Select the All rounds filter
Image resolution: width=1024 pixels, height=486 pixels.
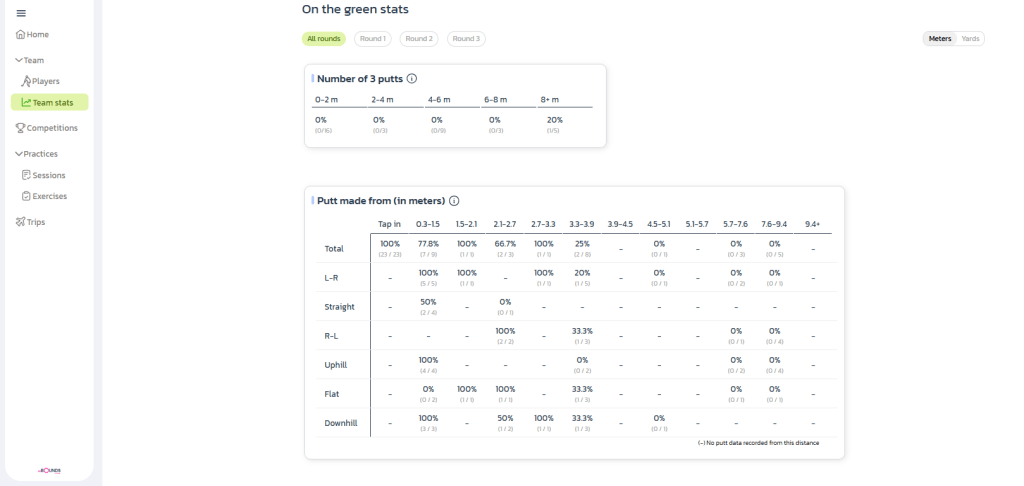[324, 39]
